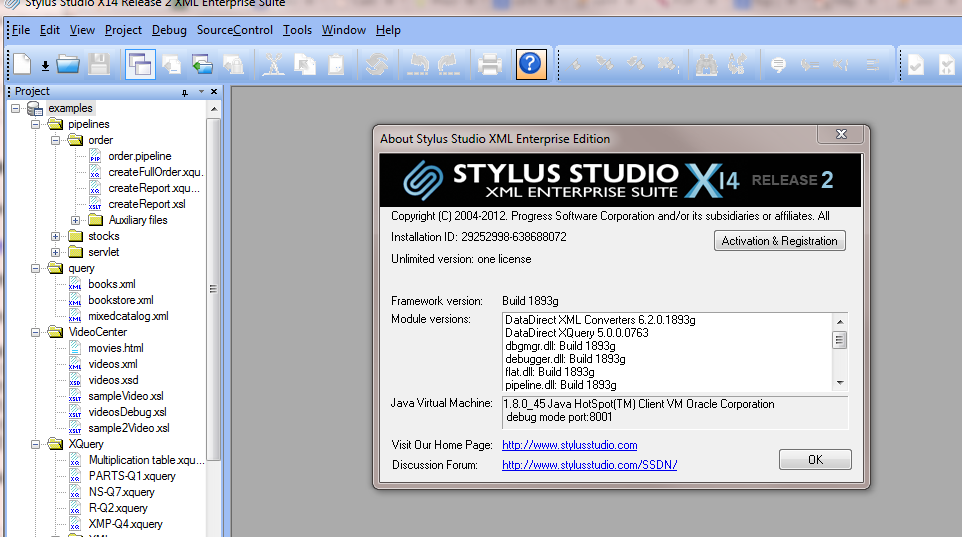Viewport: 962px width, 537px height.
Task: Open the Tools menu
Action: [x=298, y=30]
